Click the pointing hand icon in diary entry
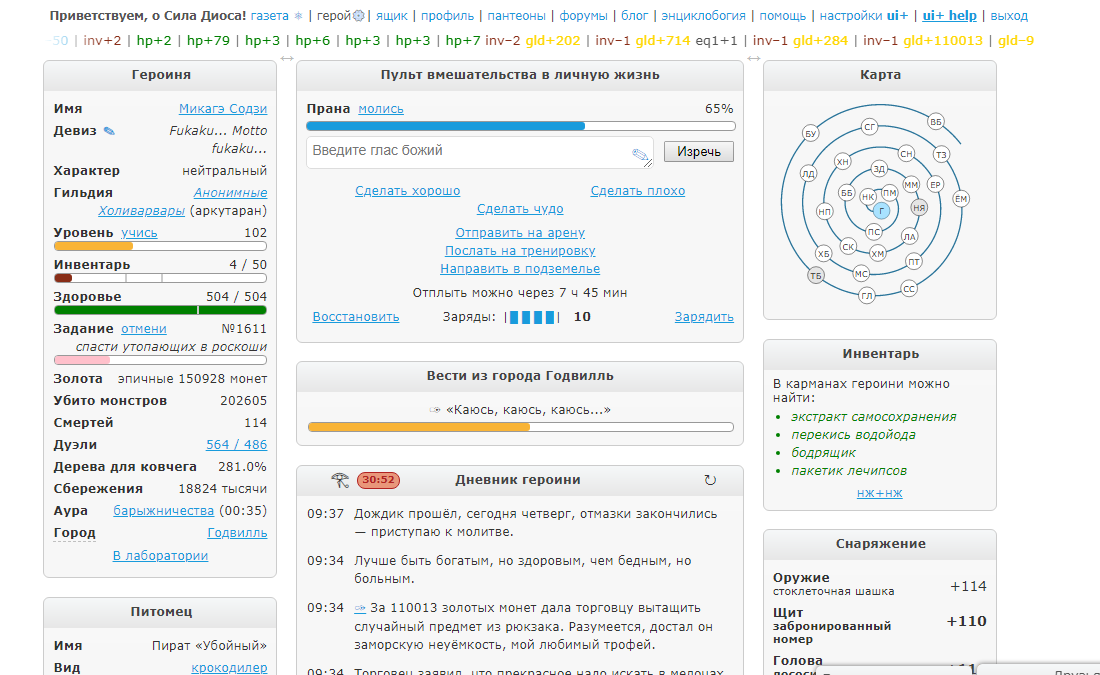The image size is (1100, 675). coord(360,607)
